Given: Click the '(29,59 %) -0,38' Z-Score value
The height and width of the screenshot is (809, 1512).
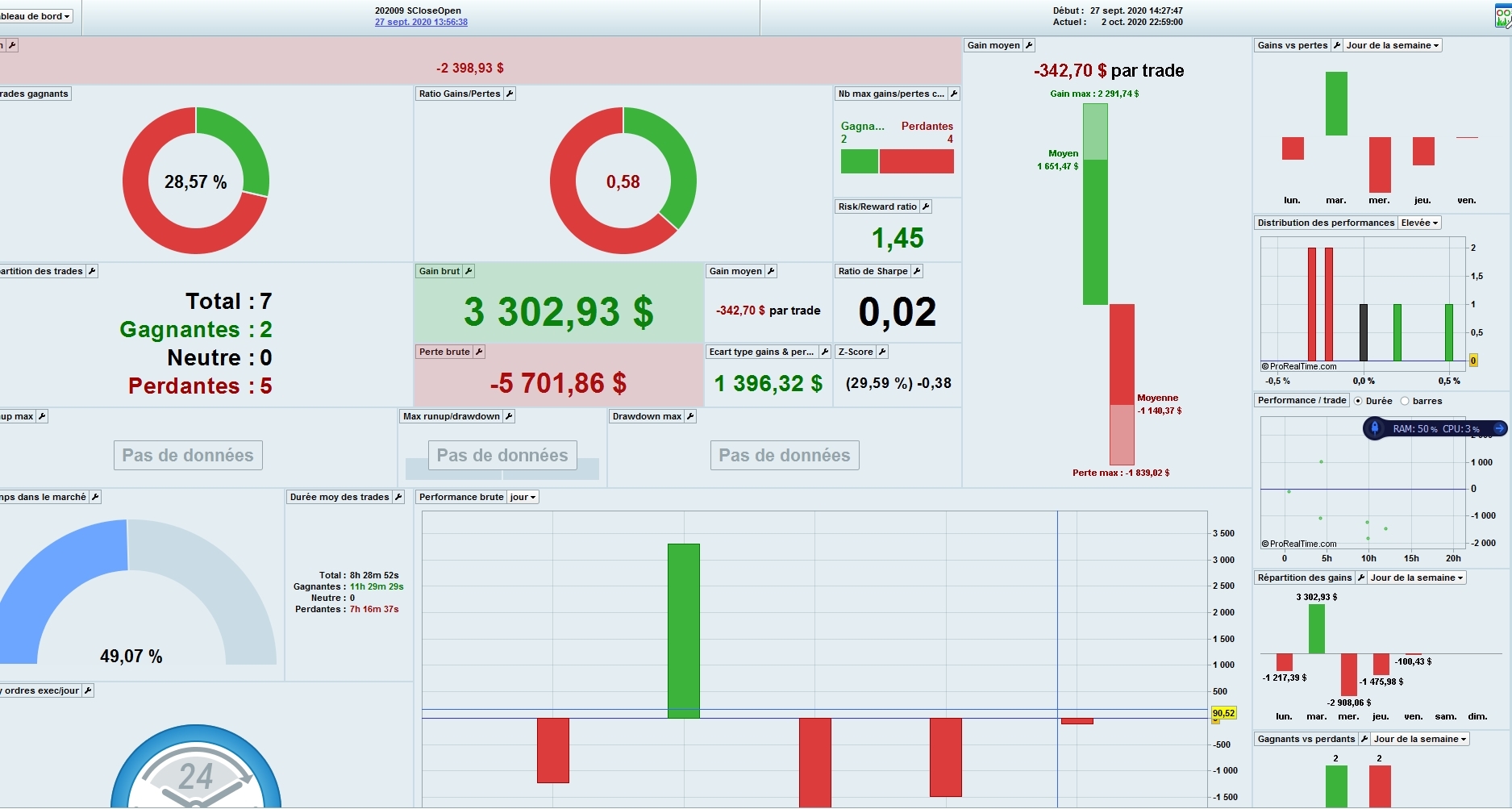Looking at the screenshot, I should pos(898,383).
